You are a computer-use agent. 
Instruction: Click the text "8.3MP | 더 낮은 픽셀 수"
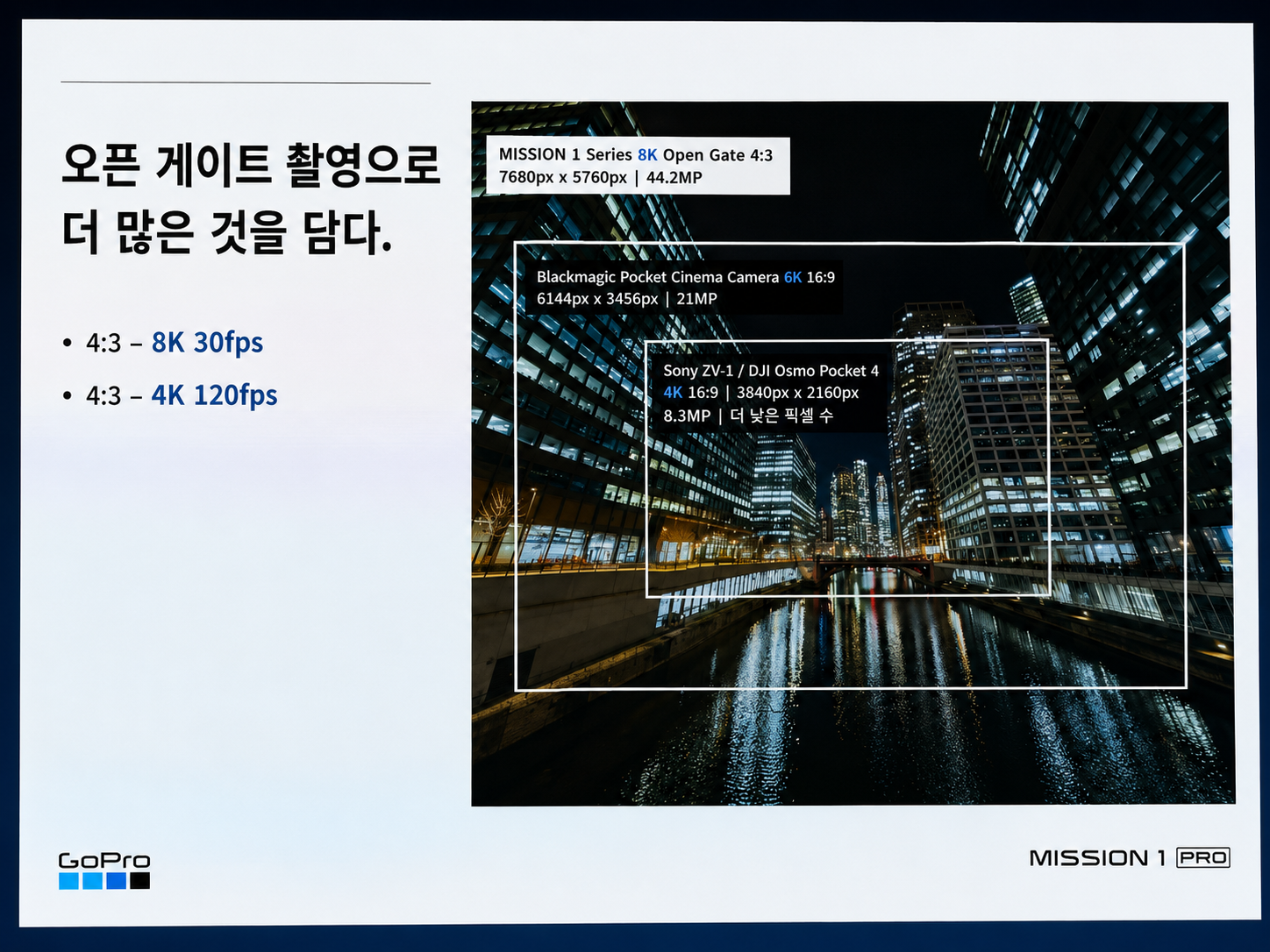pyautogui.click(x=748, y=416)
